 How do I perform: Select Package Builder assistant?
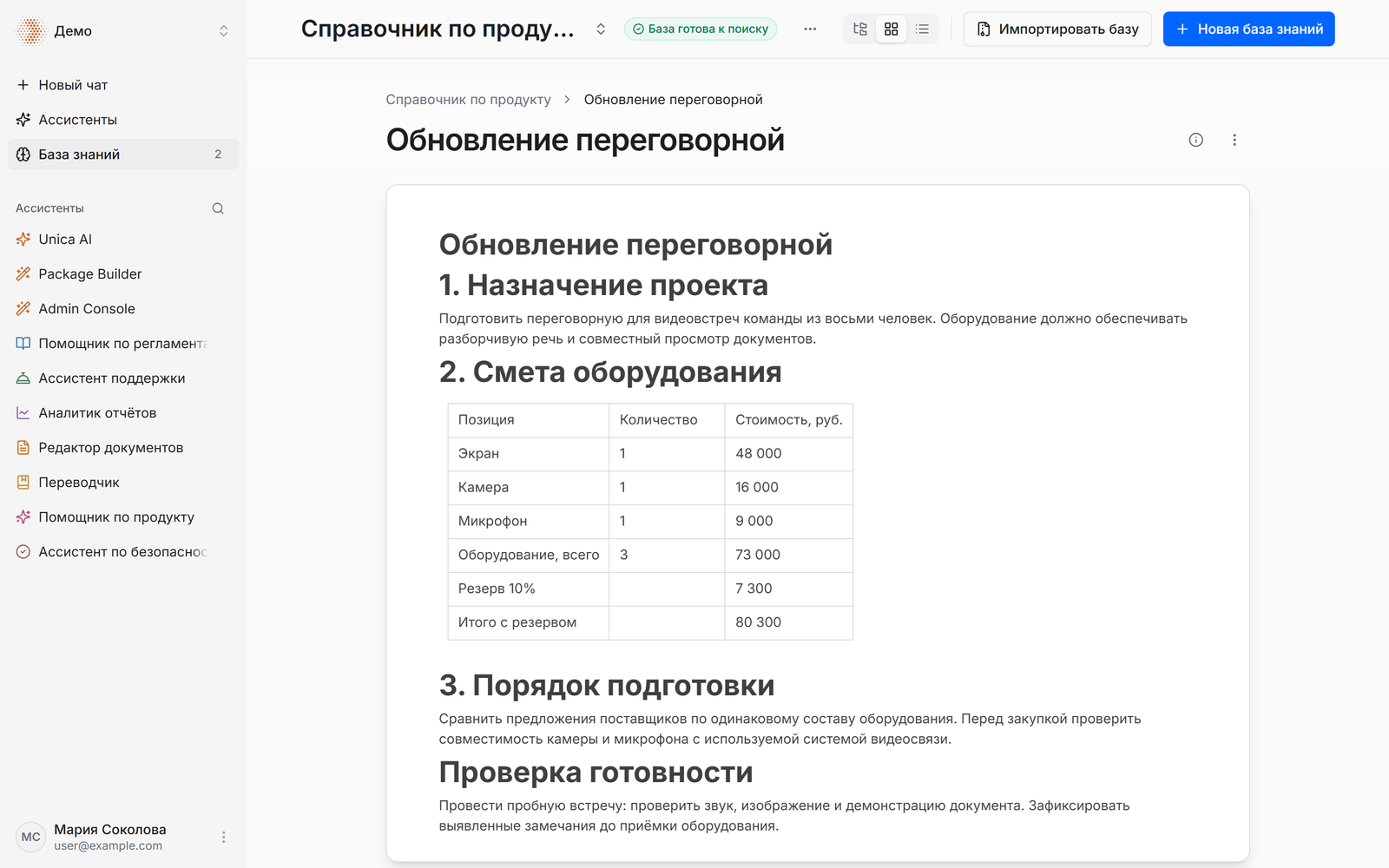123,274
